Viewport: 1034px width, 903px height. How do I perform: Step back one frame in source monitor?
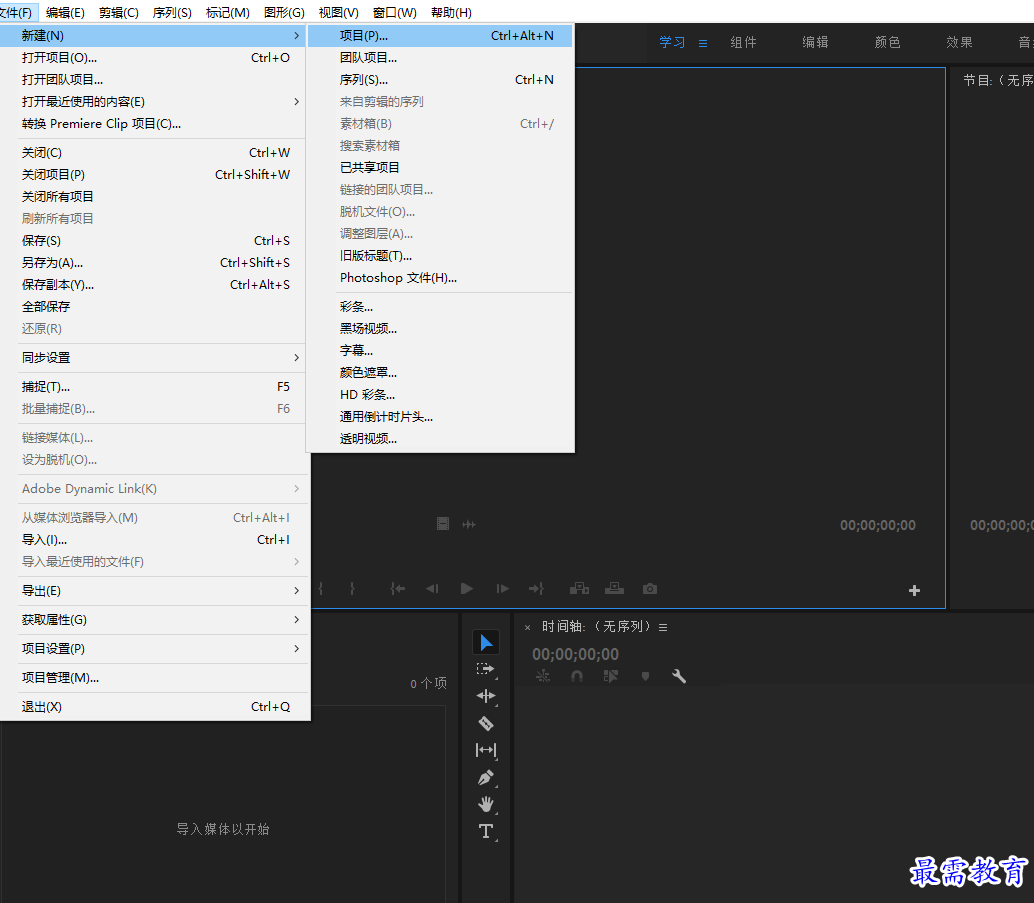(433, 588)
